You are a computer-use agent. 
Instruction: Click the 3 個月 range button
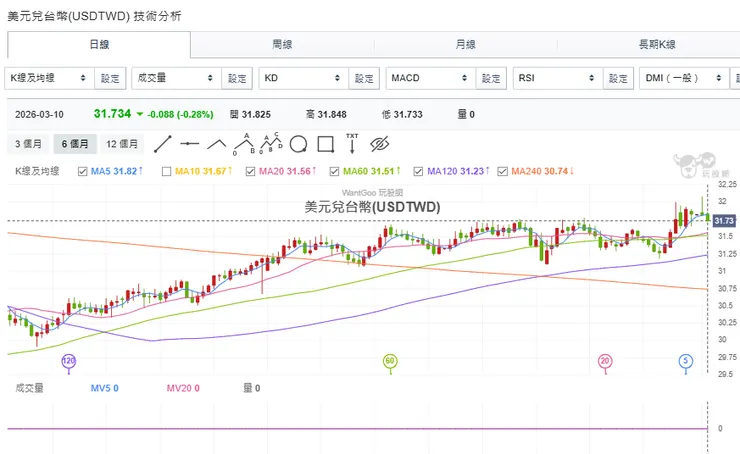[29, 144]
